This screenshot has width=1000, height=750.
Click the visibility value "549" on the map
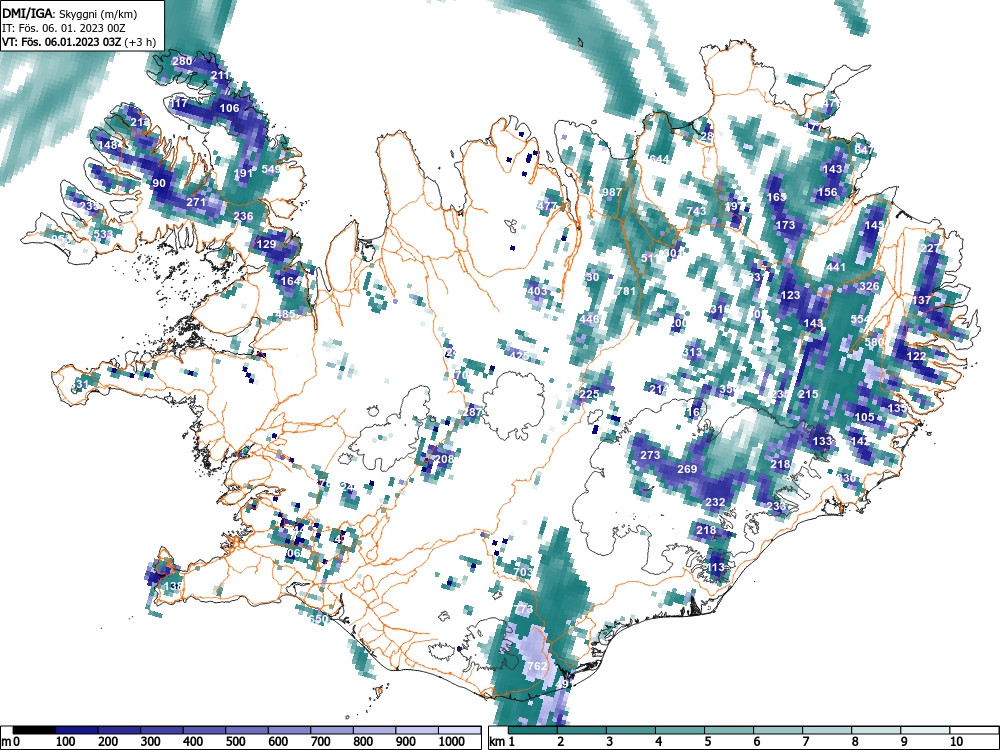pyautogui.click(x=271, y=169)
